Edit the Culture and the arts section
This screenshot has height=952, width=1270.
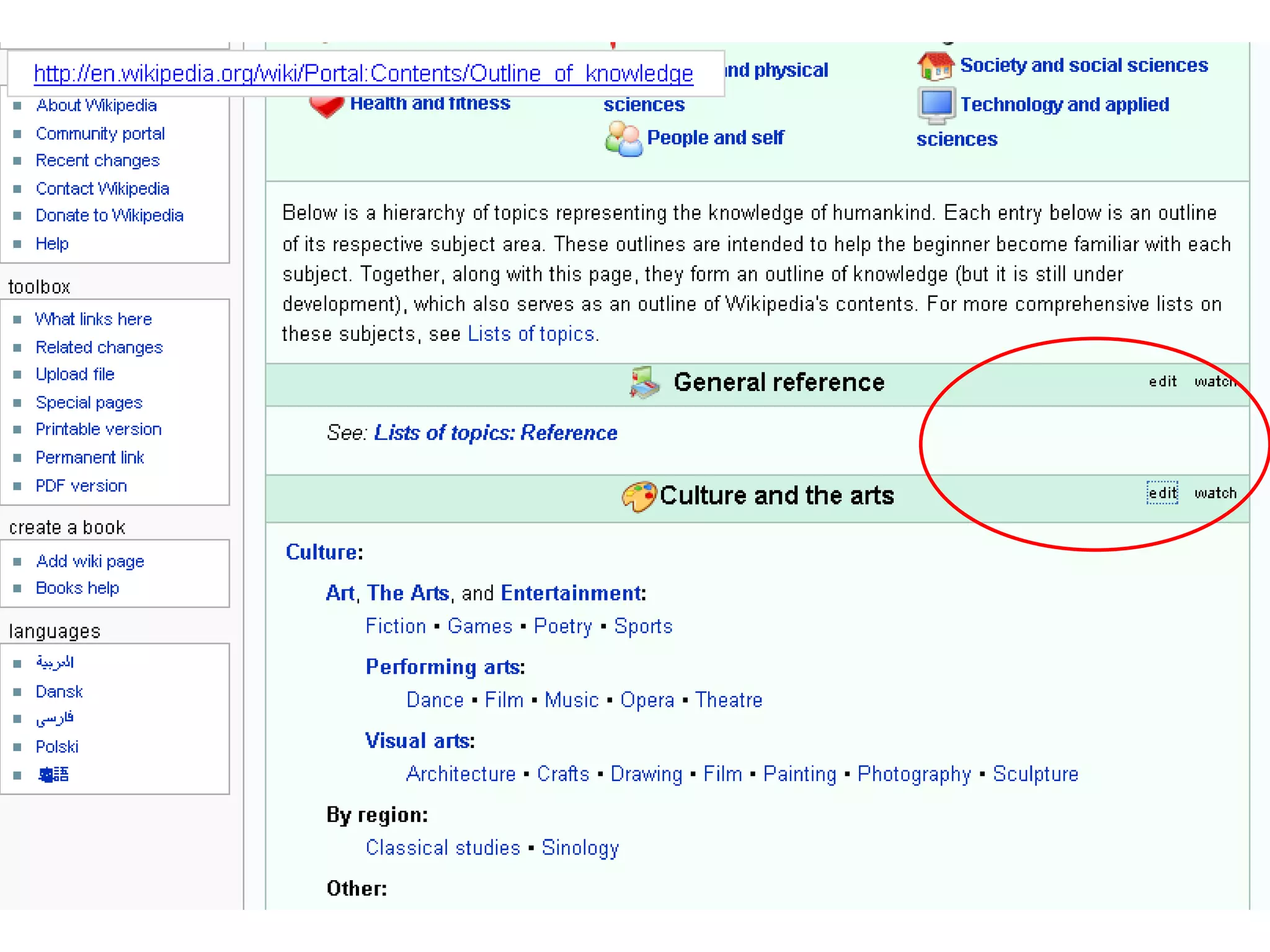(1161, 493)
